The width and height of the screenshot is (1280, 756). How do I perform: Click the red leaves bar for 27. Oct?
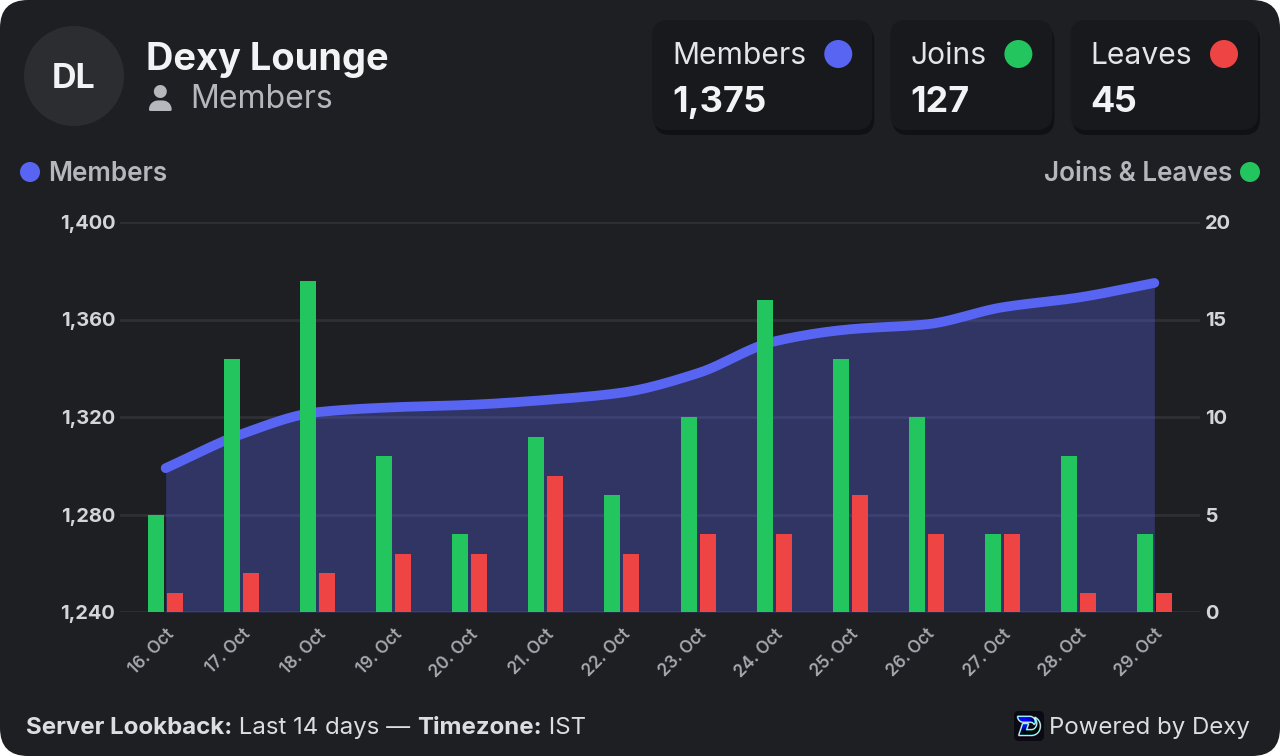point(1012,573)
